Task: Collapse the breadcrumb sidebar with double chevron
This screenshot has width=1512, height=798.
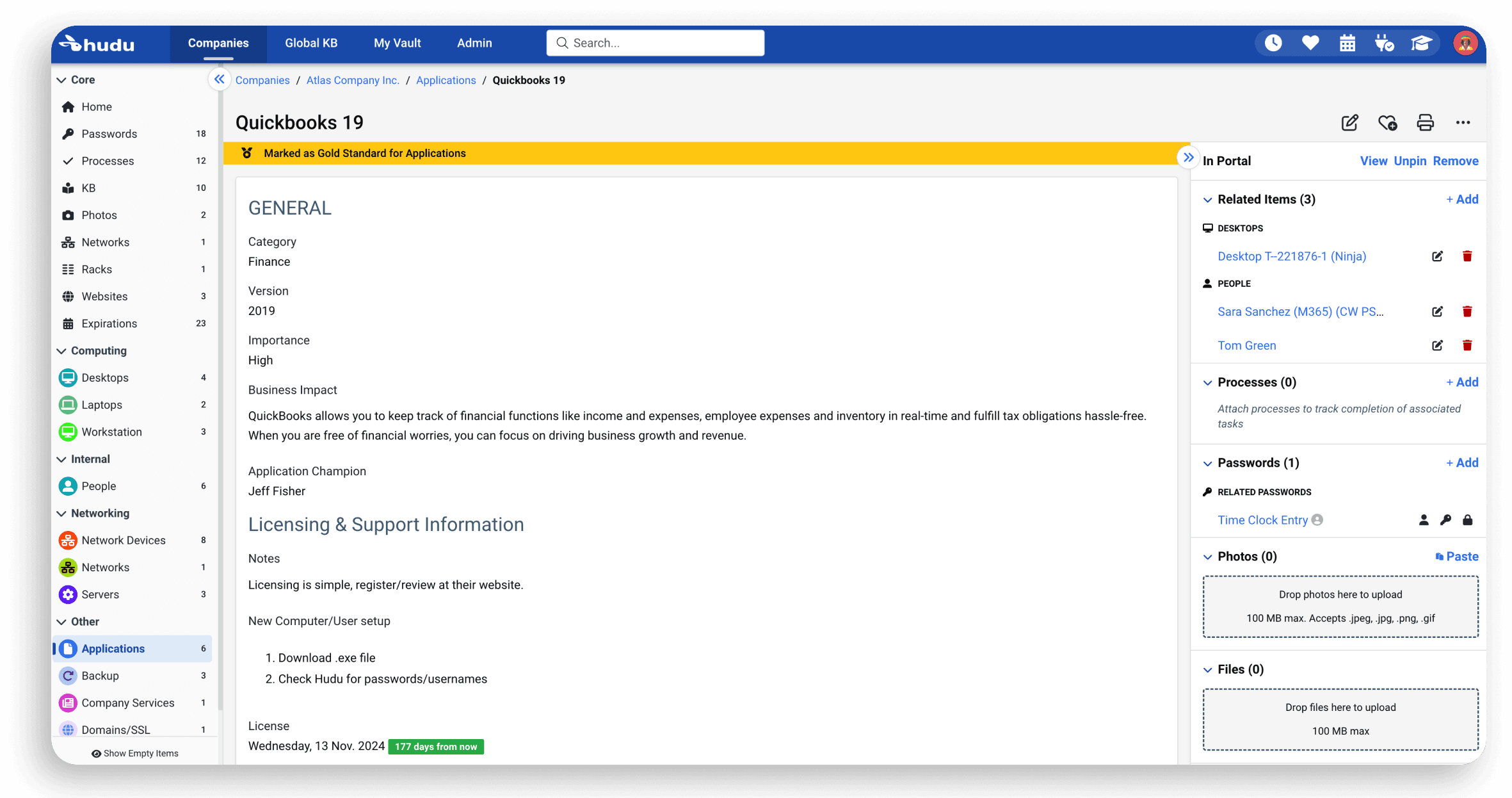Action: [x=219, y=79]
